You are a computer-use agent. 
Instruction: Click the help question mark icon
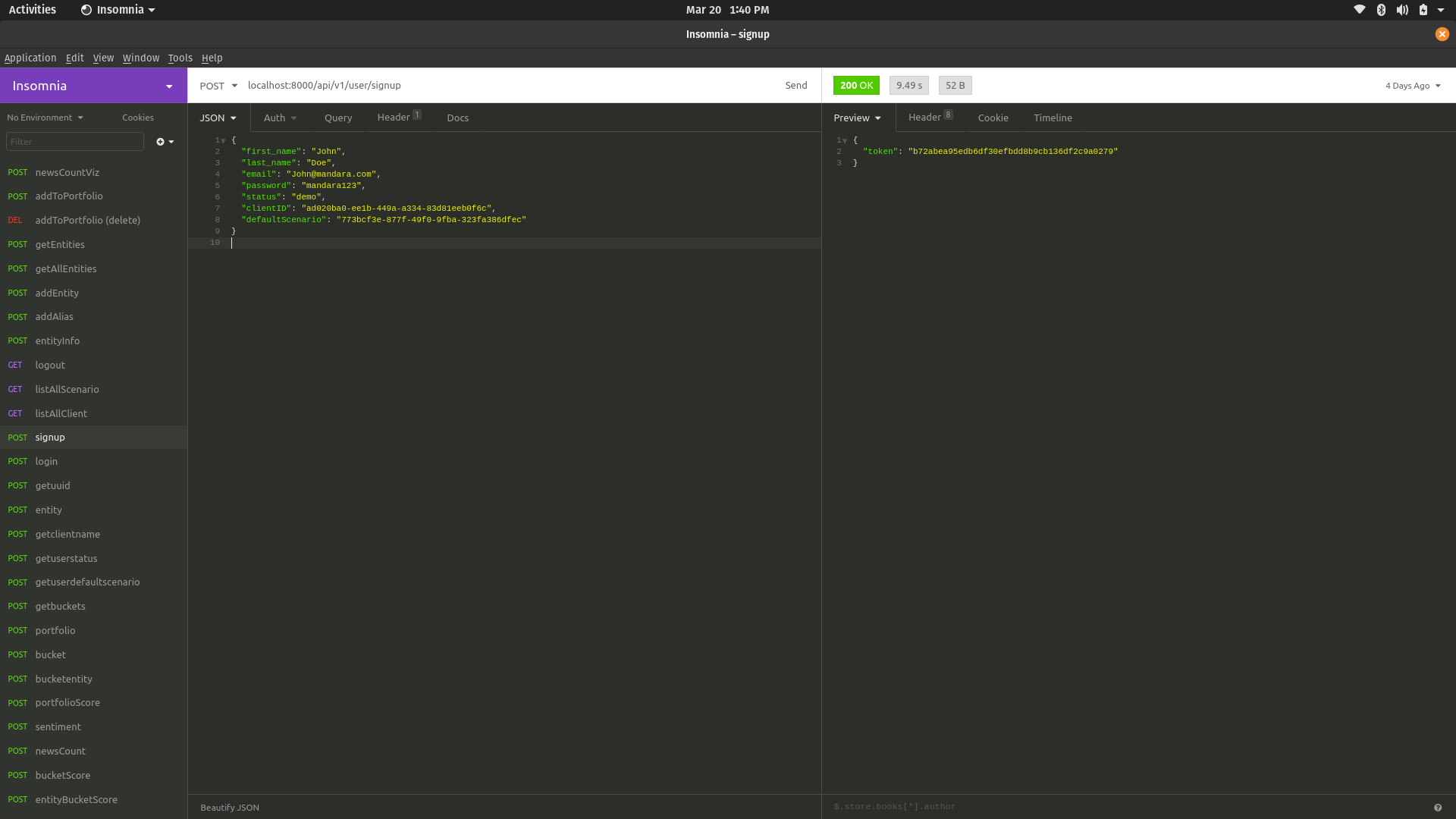(x=1437, y=808)
